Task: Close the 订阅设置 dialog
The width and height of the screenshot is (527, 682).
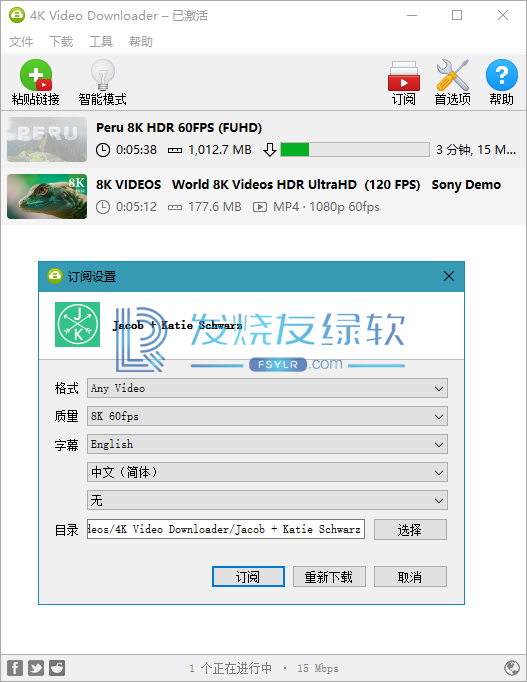Action: tap(449, 276)
